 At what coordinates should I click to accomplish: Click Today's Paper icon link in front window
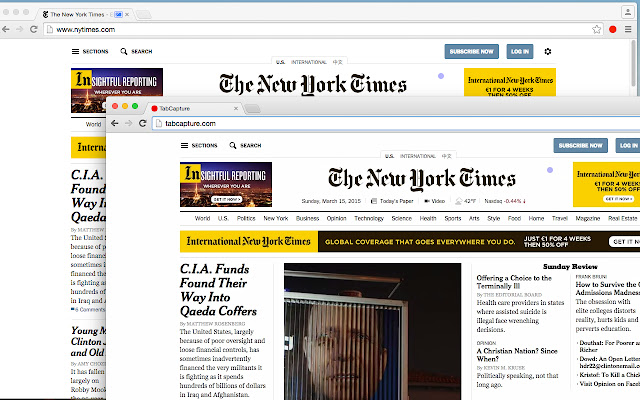[x=392, y=201]
